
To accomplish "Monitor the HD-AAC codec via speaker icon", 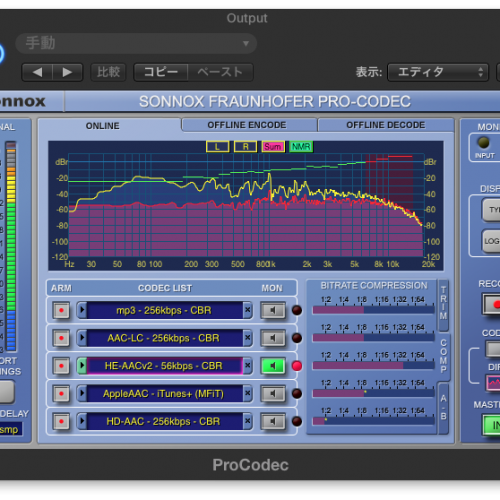I will coord(273,421).
